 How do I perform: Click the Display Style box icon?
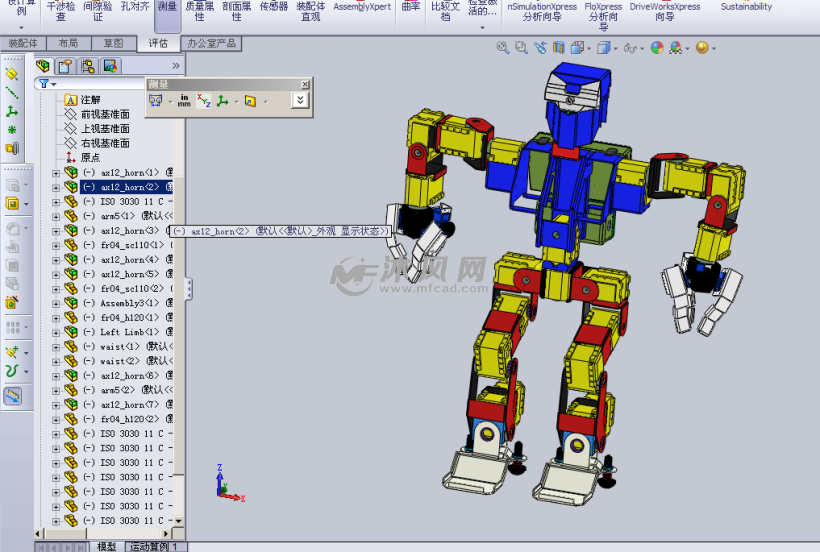point(603,48)
